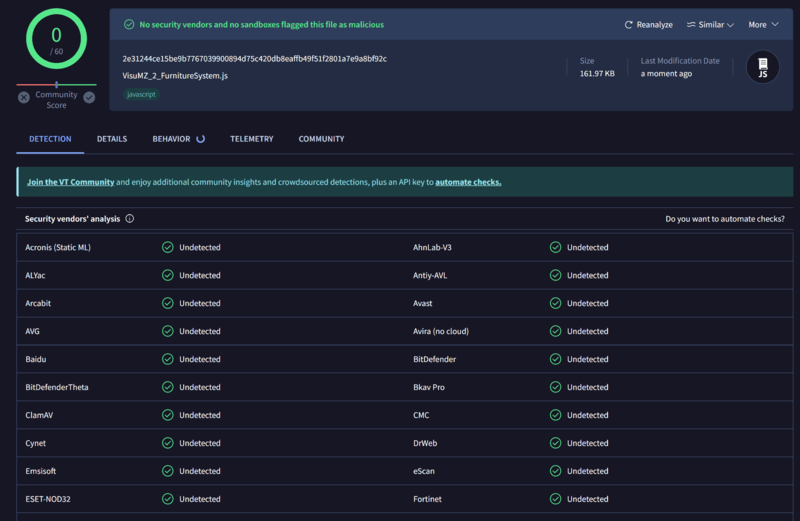Click the info icon beside Security vendors' analysis
The height and width of the screenshot is (521, 800).
(x=130, y=219)
